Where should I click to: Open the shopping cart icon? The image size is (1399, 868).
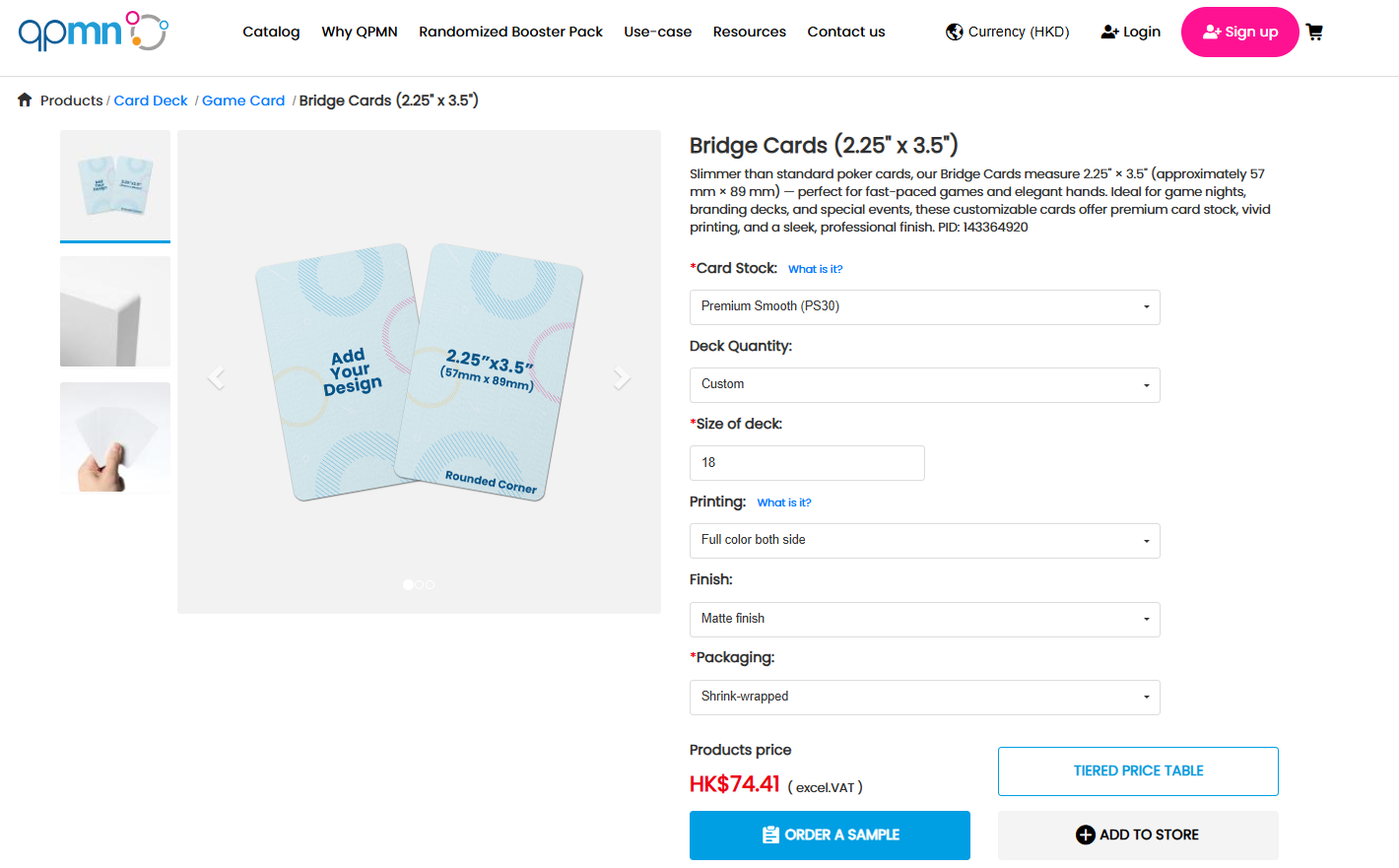[1314, 32]
